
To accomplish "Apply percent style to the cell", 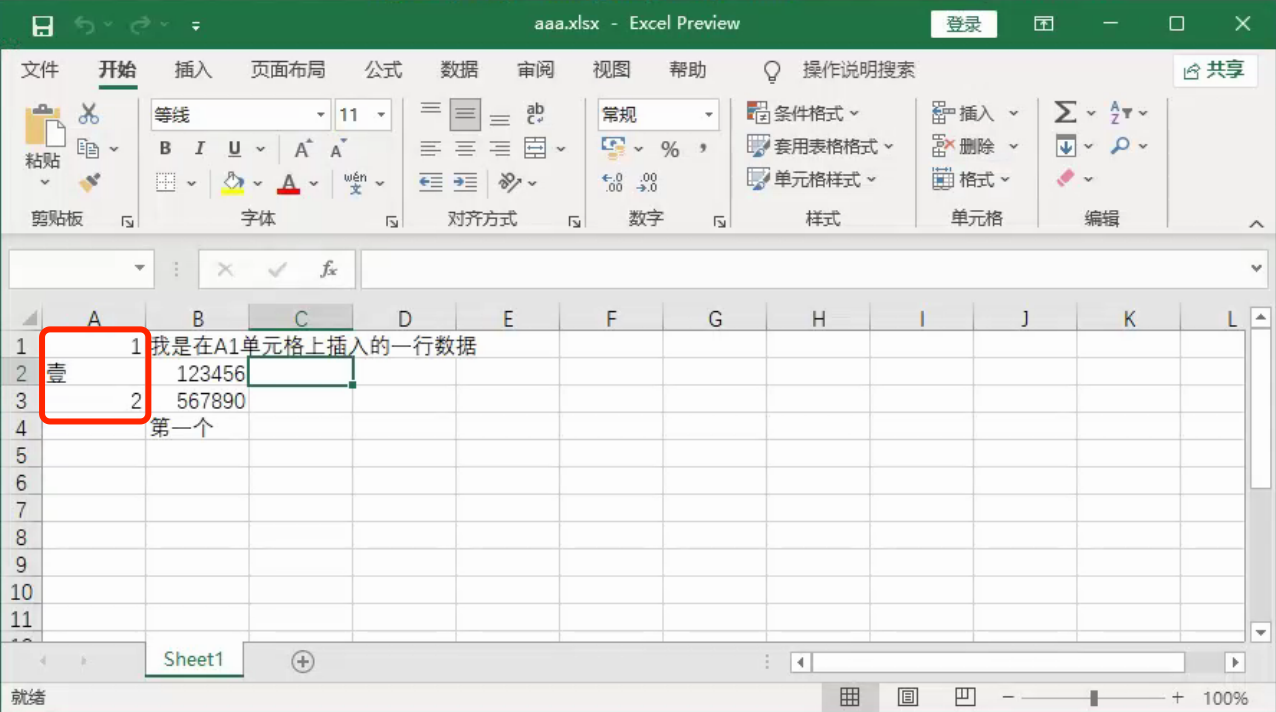I will pos(669,149).
